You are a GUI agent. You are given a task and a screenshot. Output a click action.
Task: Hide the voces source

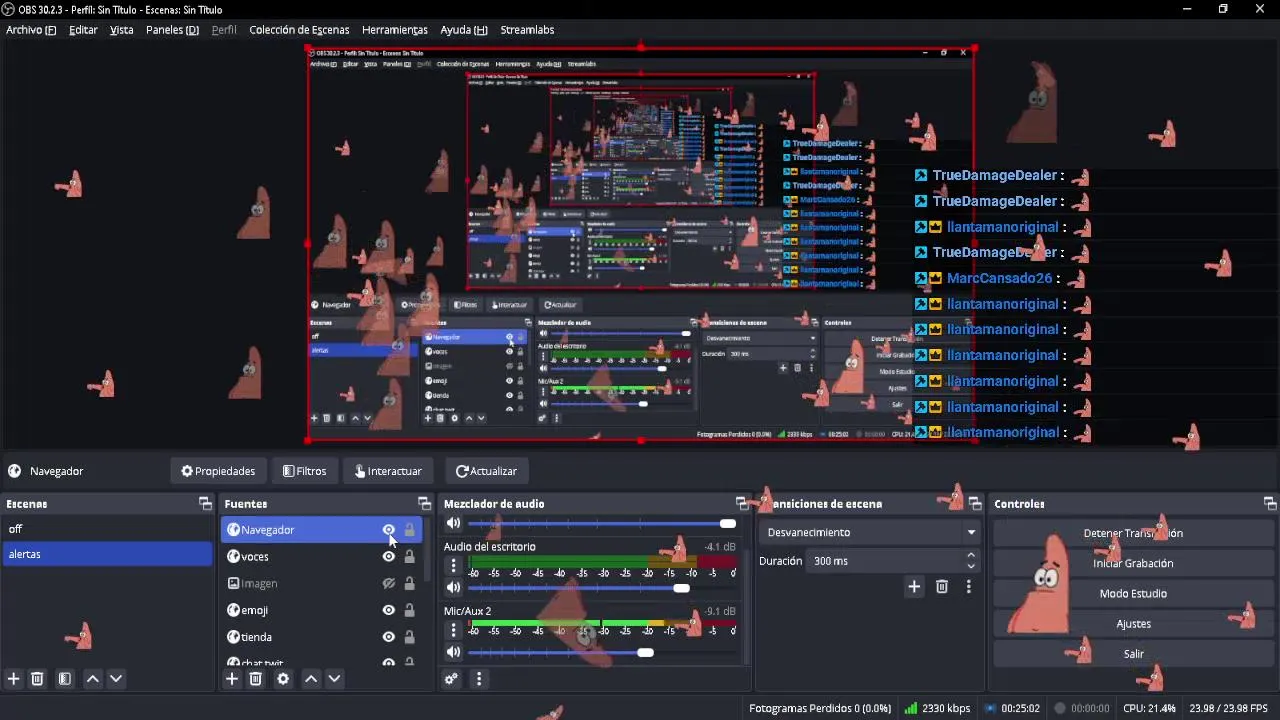(x=389, y=557)
